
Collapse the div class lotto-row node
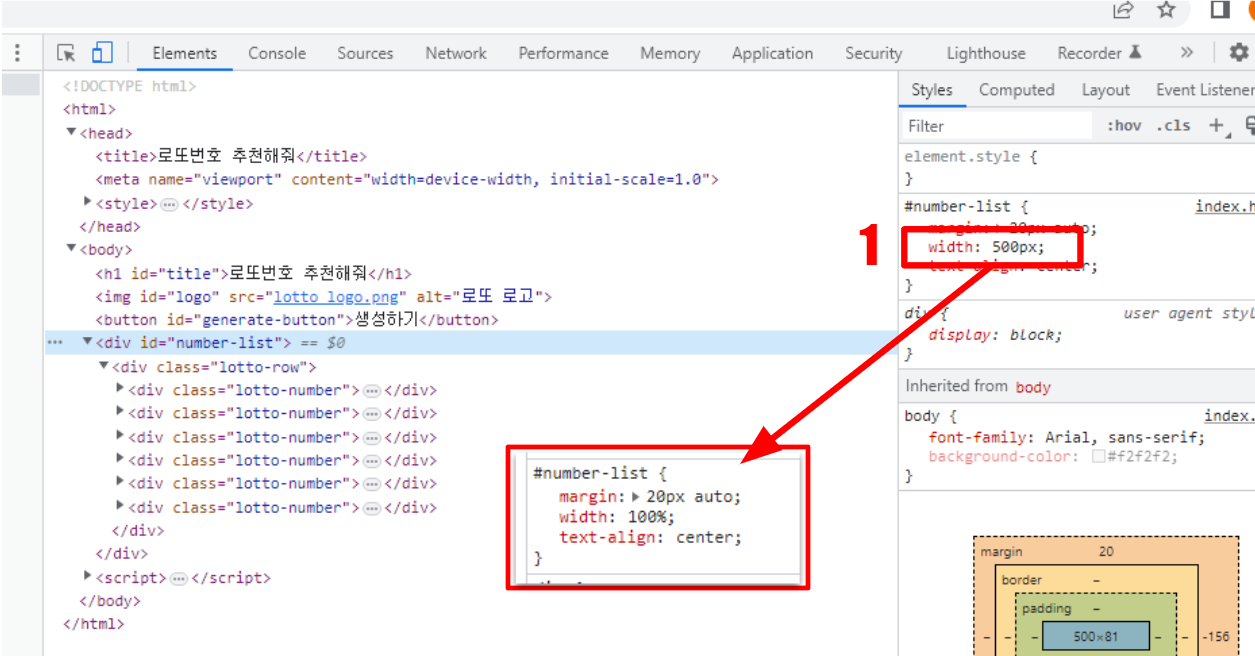tap(104, 366)
